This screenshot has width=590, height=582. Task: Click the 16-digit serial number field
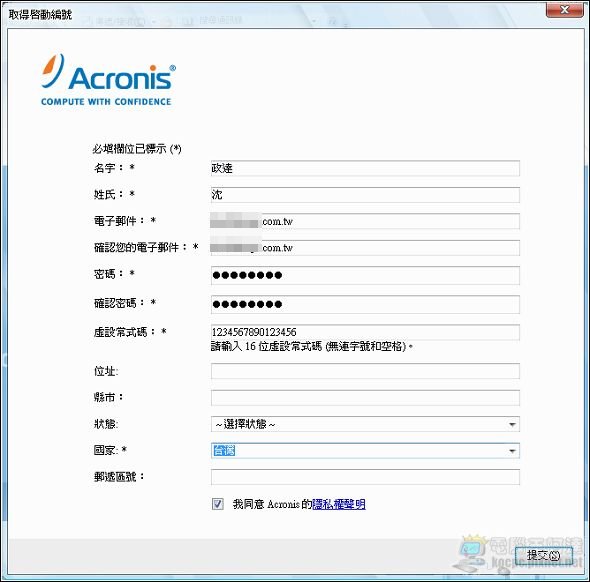pos(365,332)
